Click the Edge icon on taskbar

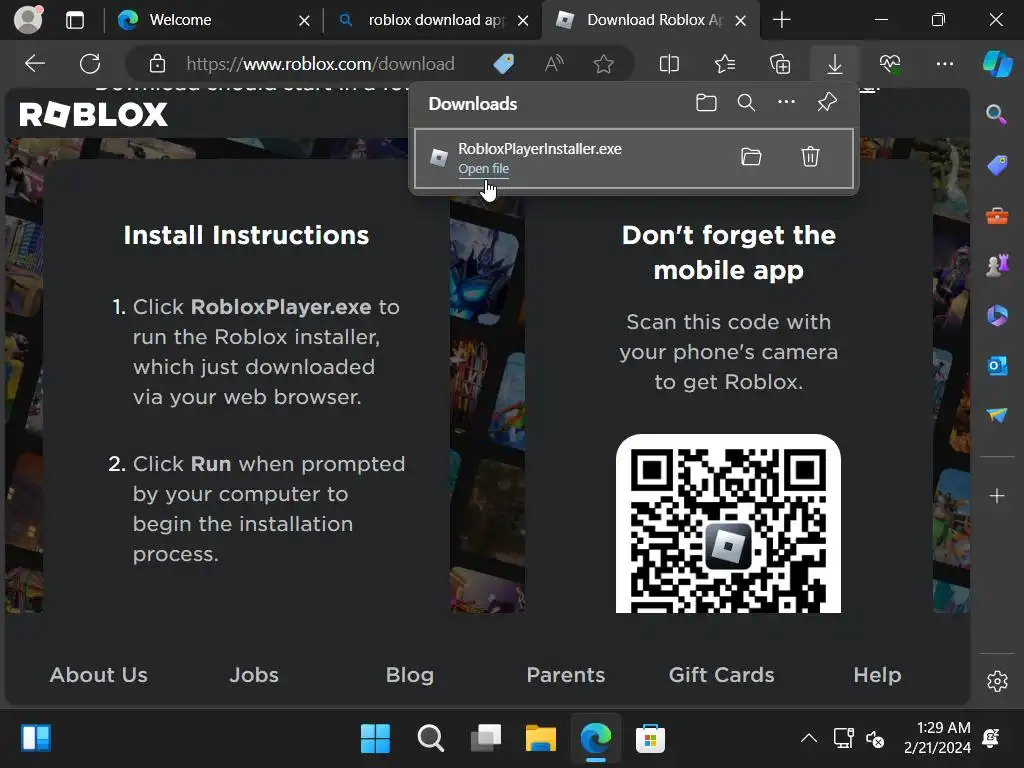pos(596,739)
